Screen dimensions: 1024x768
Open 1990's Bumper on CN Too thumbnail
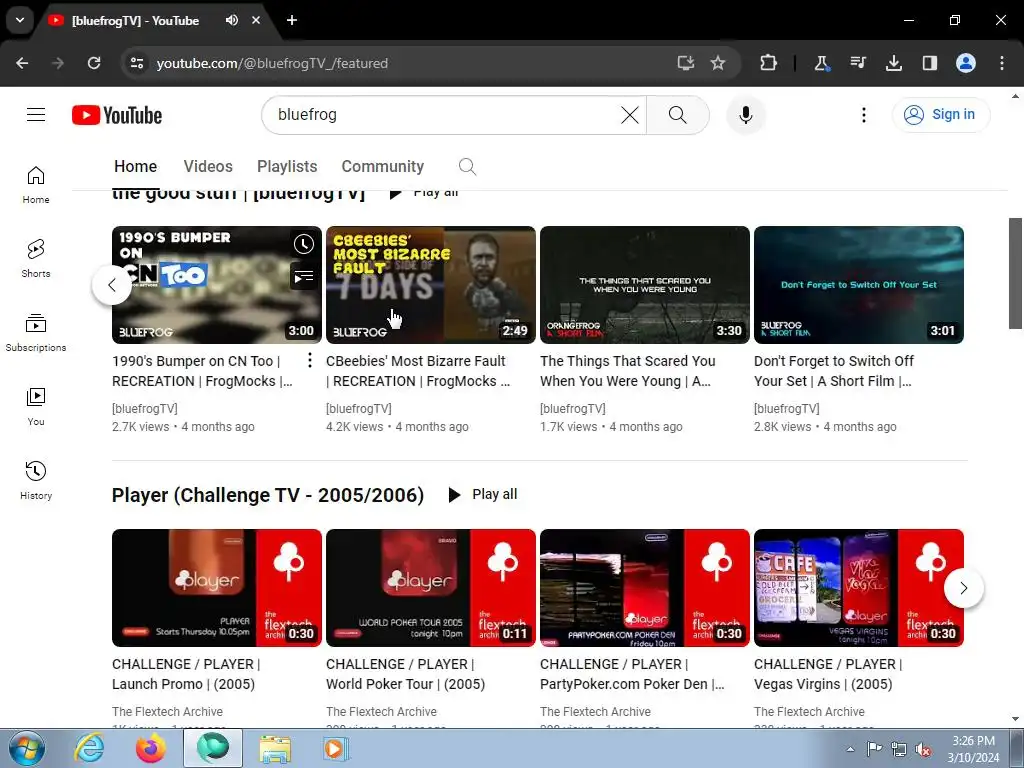[x=217, y=285]
